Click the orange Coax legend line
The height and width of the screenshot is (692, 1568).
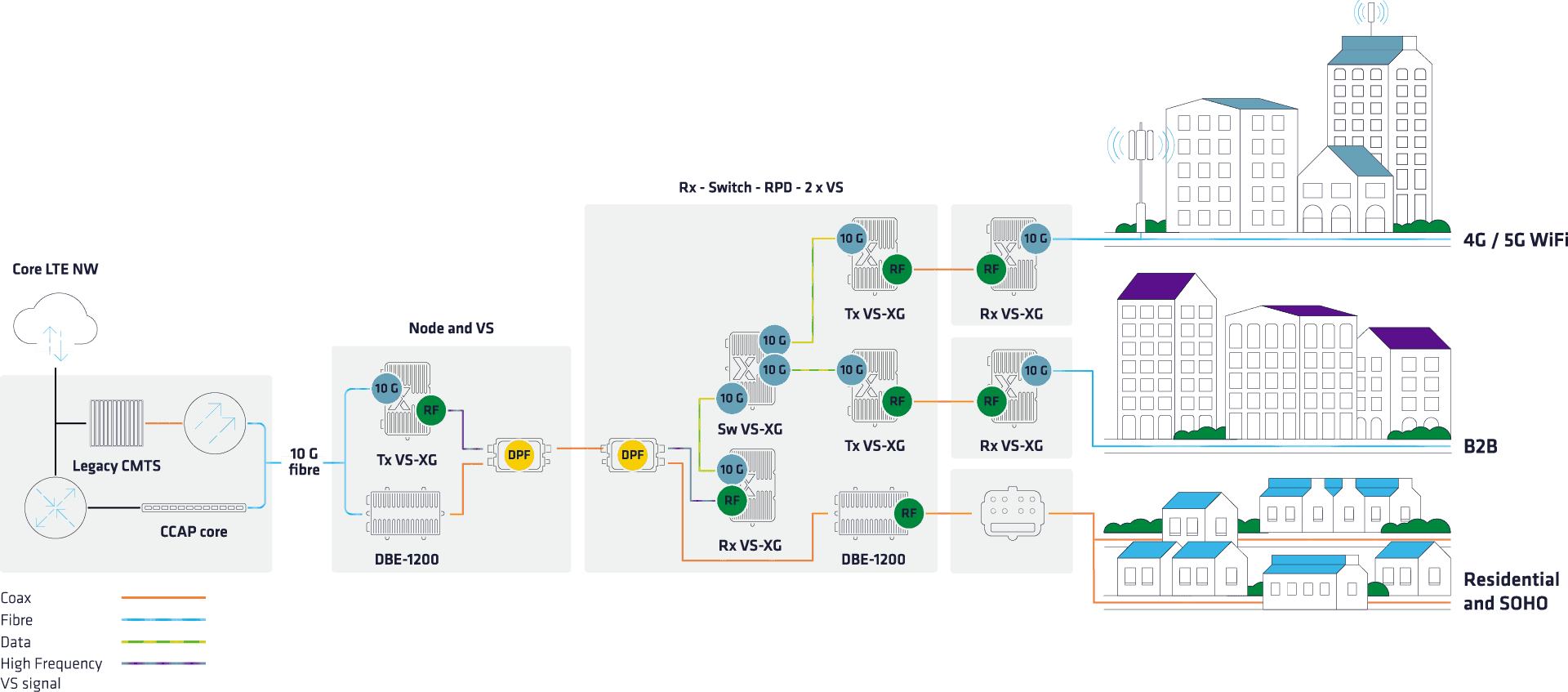(163, 598)
